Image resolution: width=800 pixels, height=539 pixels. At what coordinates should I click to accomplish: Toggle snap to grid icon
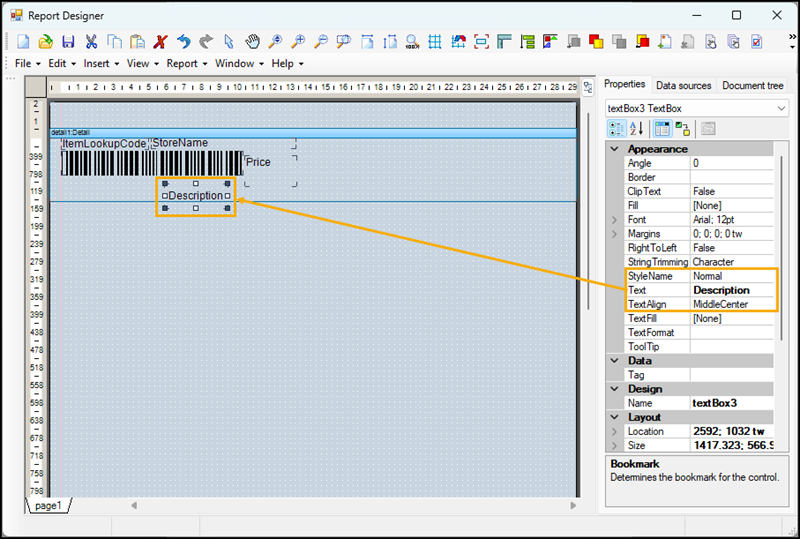pos(458,41)
